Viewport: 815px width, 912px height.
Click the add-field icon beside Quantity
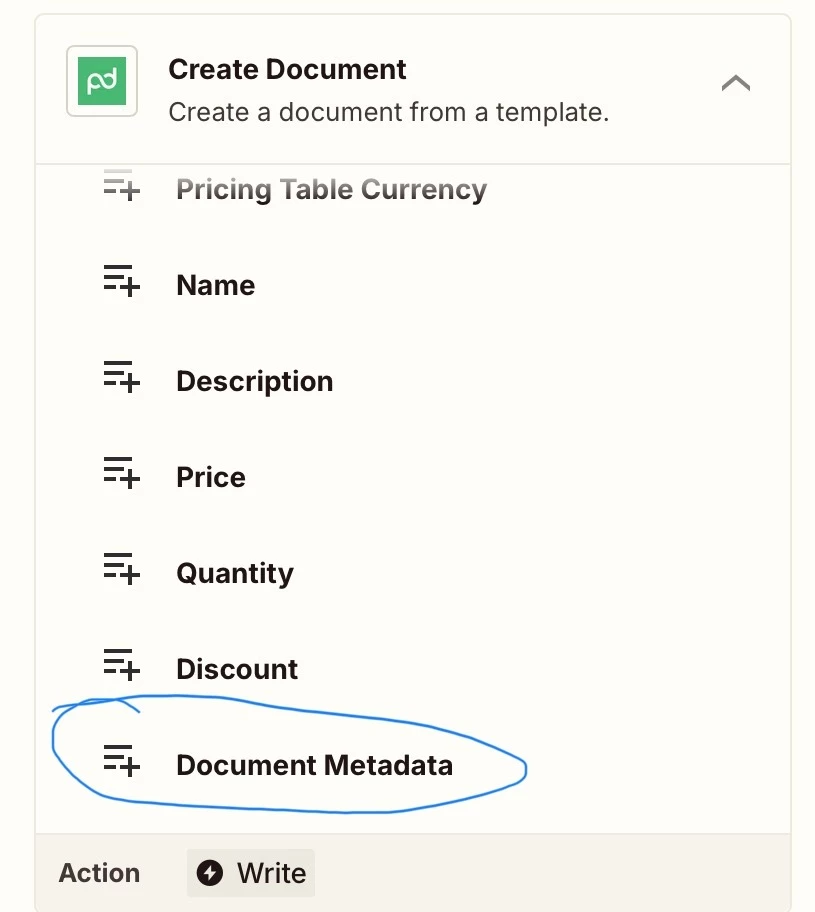point(122,569)
